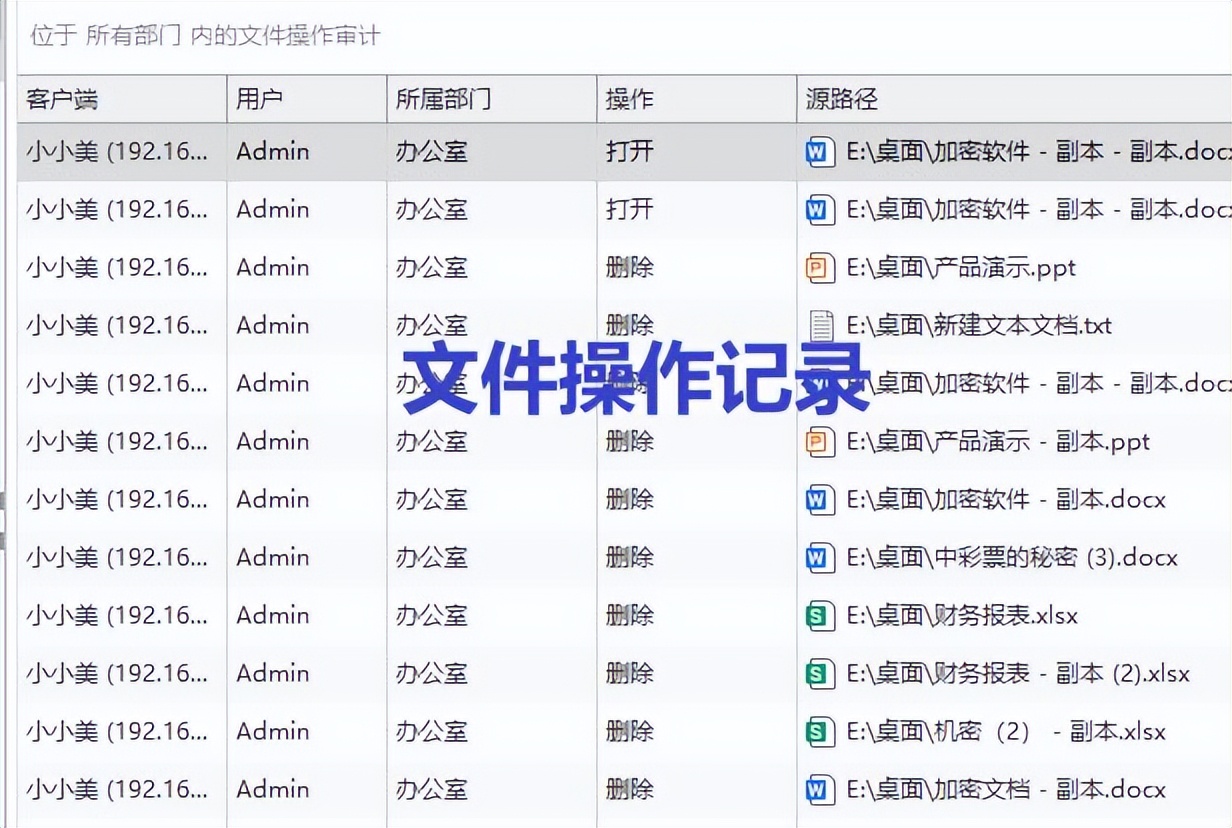Click the Word icon beside 加密软件 - 副本 - 副本.docx

pos(818,151)
